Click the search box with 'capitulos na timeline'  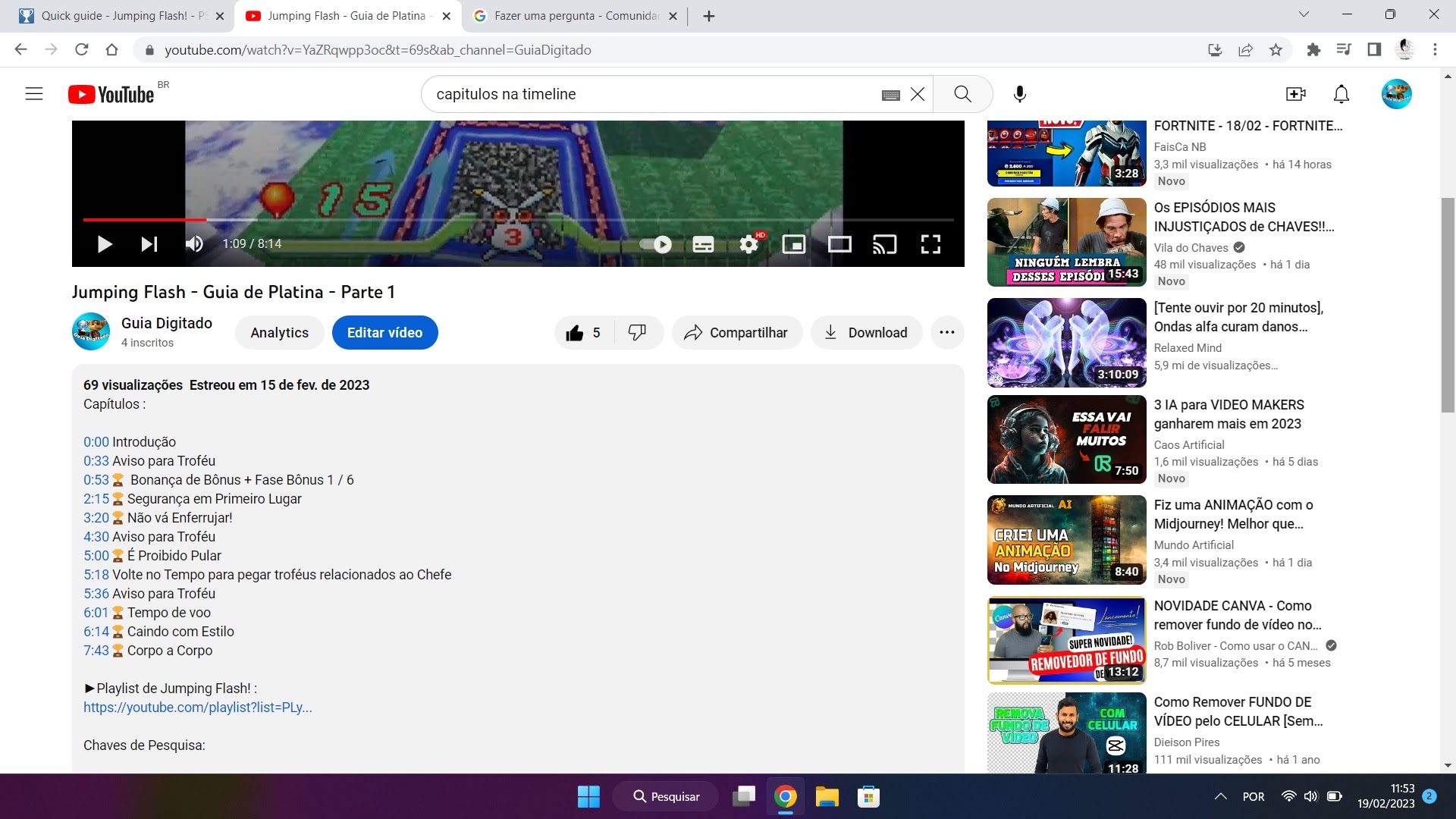pyautogui.click(x=652, y=94)
